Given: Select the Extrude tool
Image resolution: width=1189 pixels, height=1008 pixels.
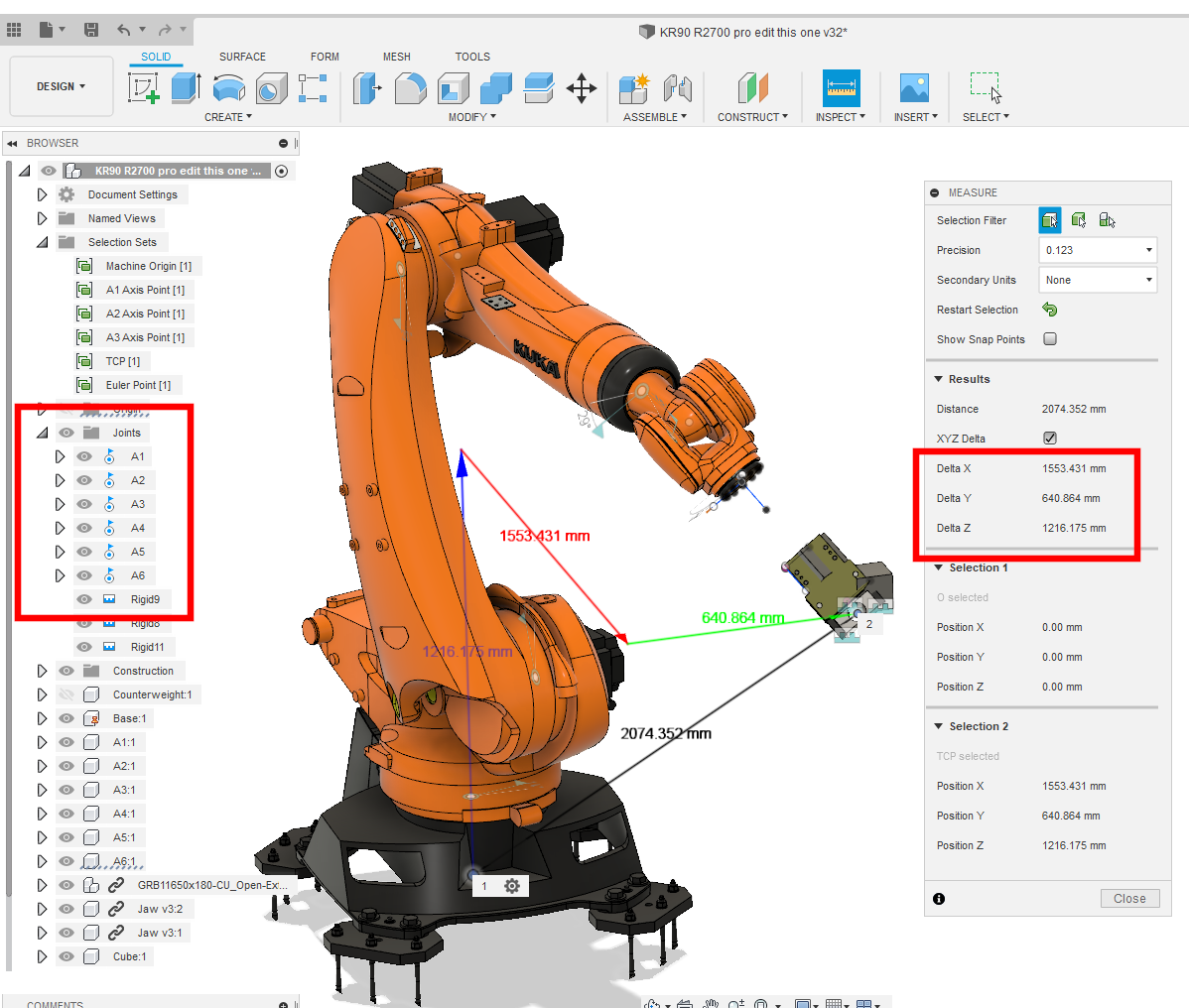Looking at the screenshot, I should [186, 88].
